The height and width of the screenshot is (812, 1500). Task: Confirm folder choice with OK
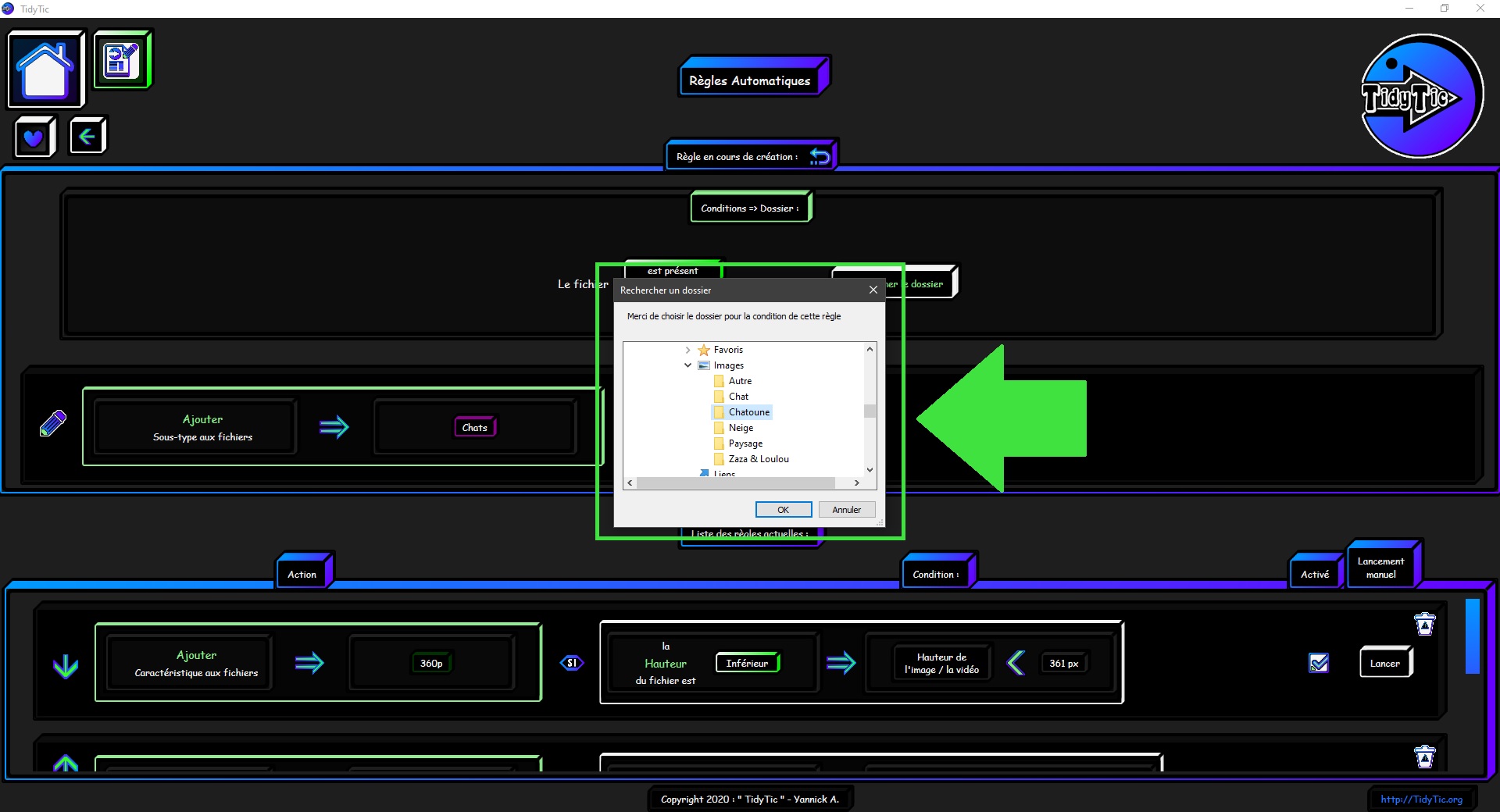tap(784, 510)
